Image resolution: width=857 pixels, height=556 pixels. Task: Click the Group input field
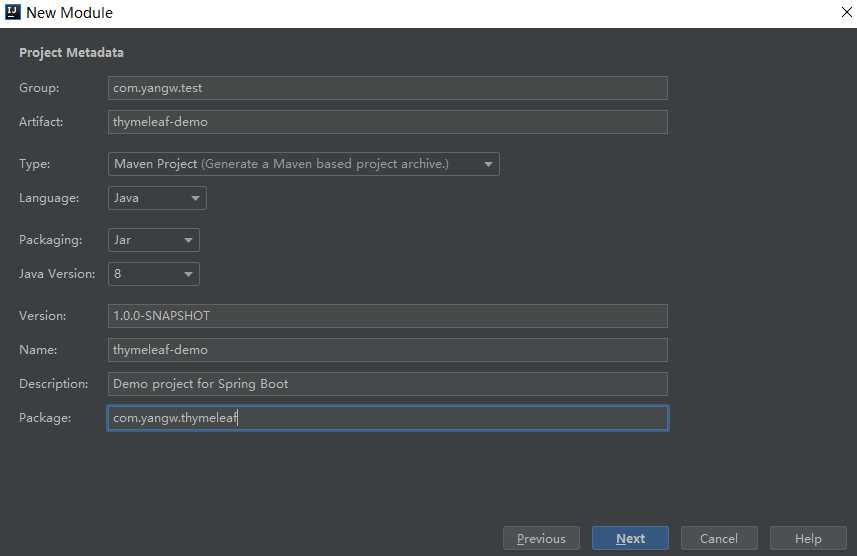387,88
